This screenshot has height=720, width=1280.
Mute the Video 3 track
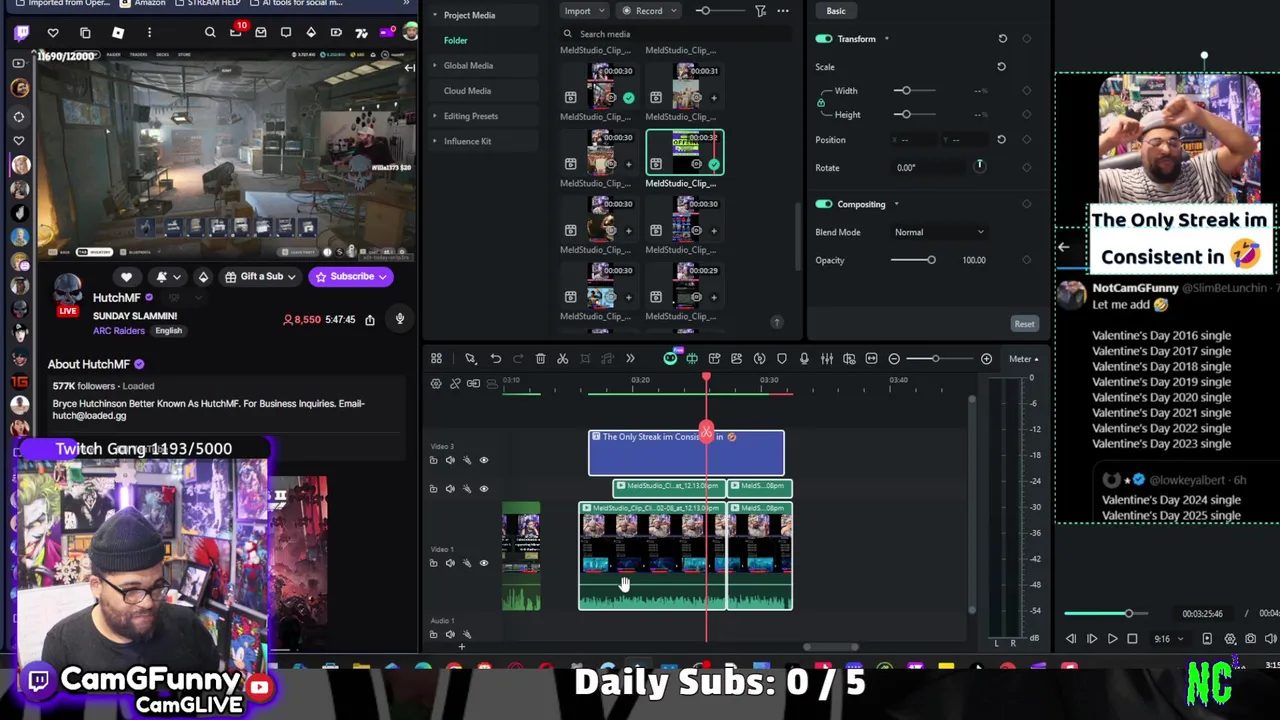pyautogui.click(x=450, y=460)
